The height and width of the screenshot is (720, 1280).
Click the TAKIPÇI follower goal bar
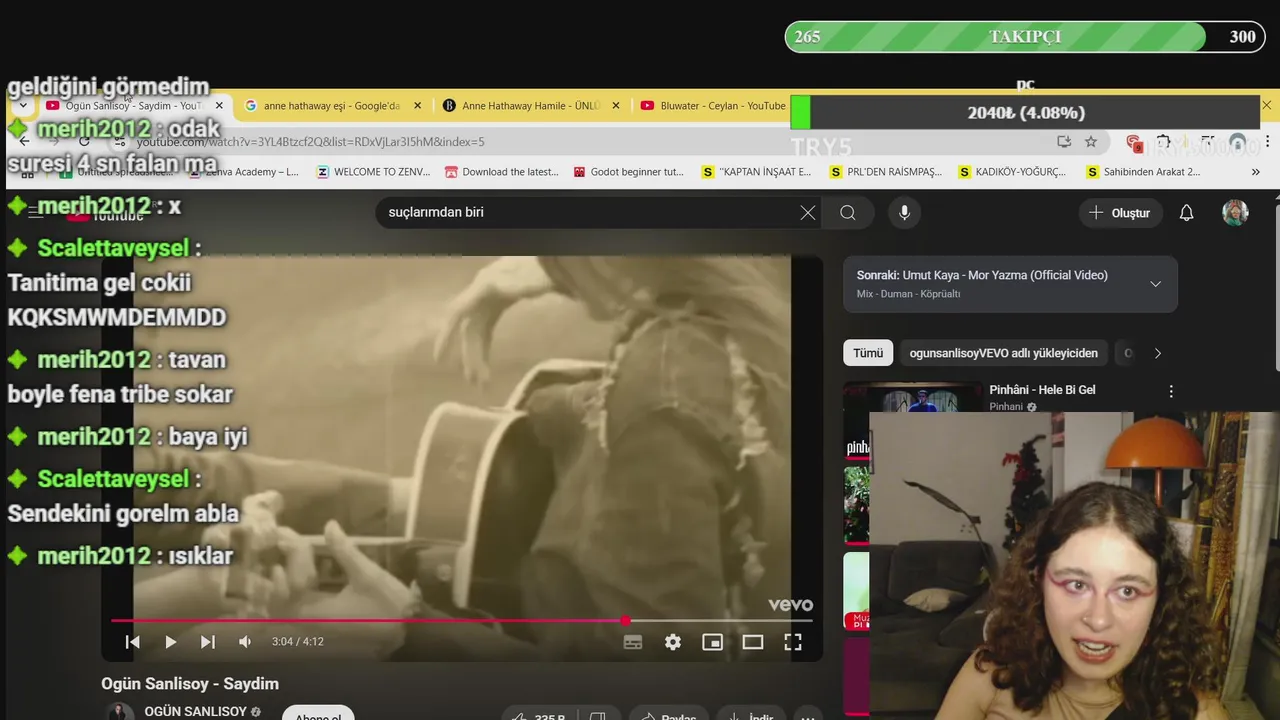coord(1024,37)
